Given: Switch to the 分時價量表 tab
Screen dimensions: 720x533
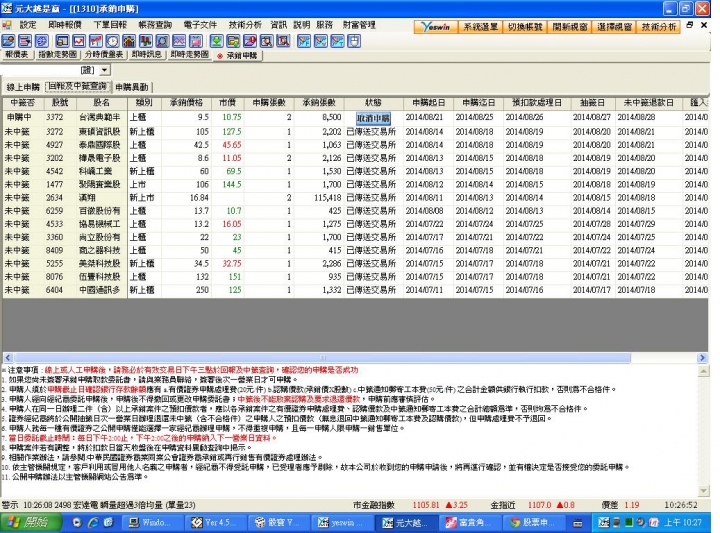Looking at the screenshot, I should pos(104,55).
